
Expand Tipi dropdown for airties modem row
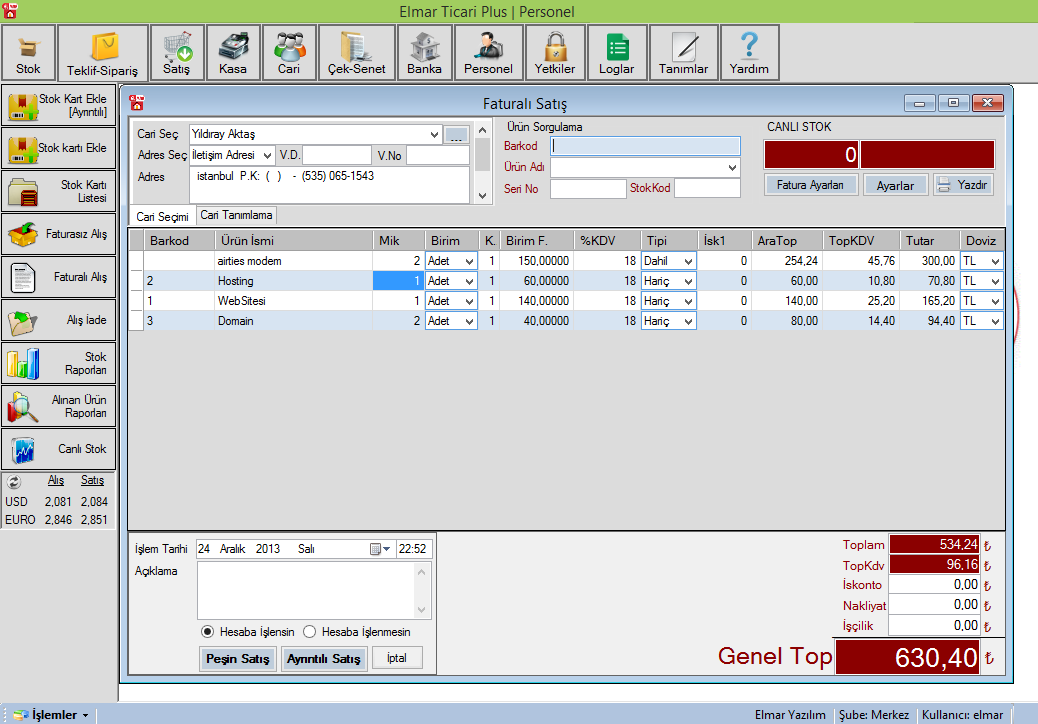[x=687, y=261]
